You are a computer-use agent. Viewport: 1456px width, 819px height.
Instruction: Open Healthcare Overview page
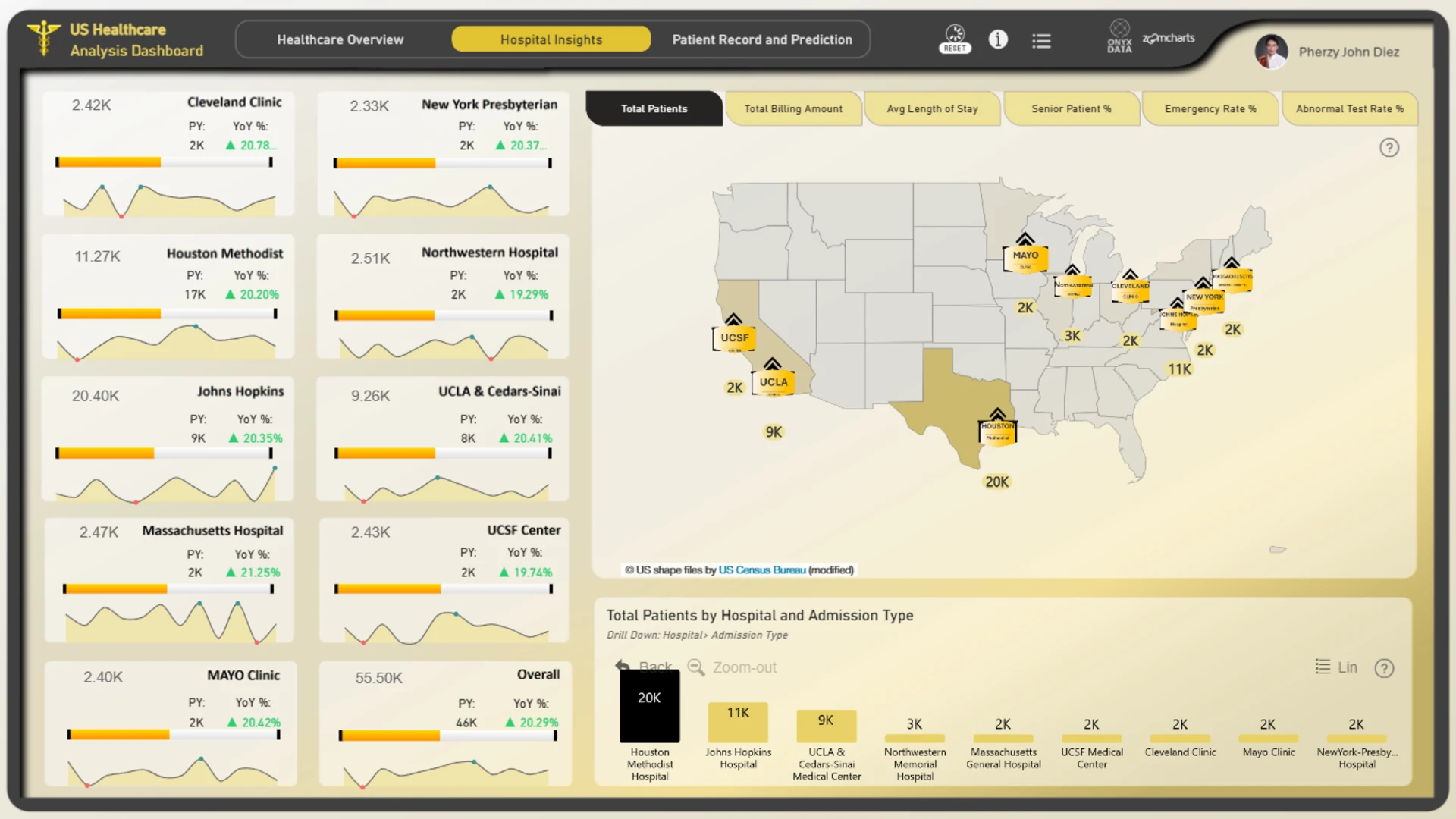click(x=340, y=39)
